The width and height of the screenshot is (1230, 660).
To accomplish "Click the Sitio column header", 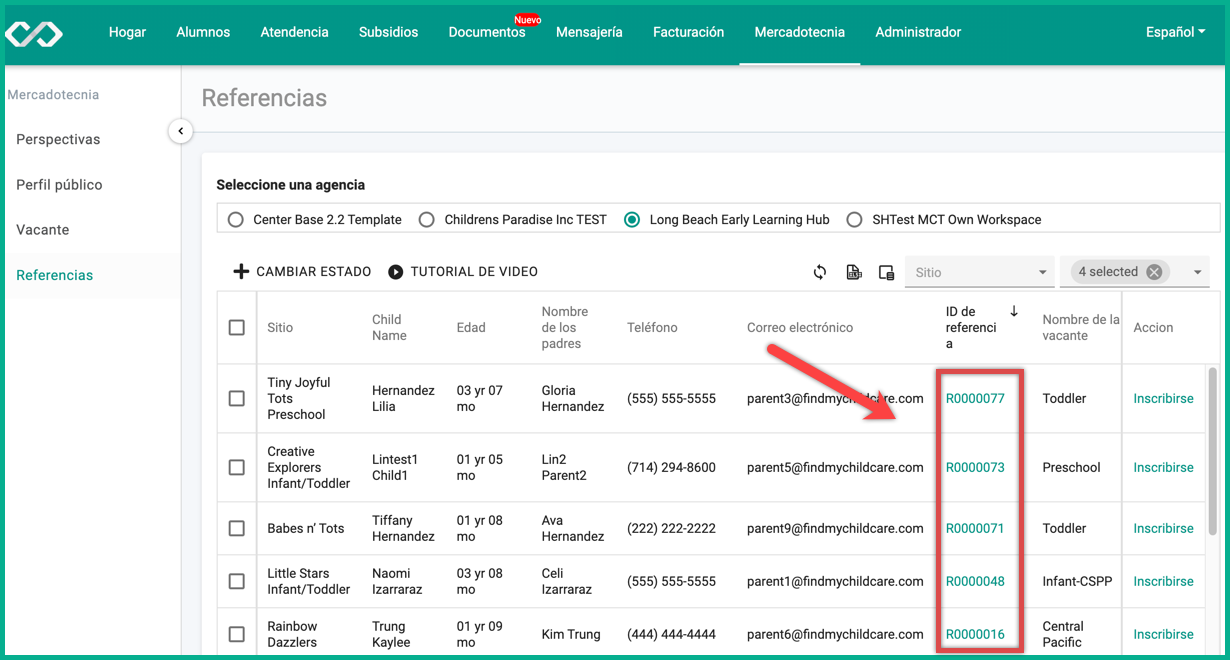I will pyautogui.click(x=280, y=327).
